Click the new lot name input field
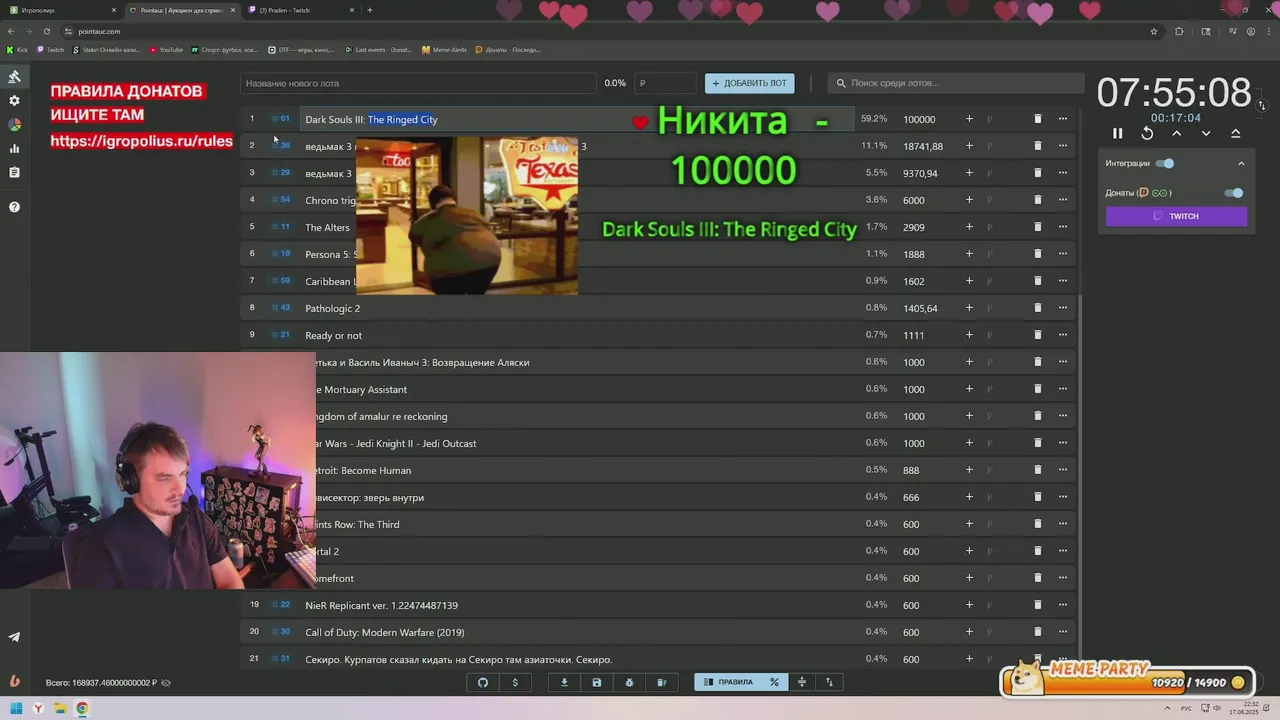Viewport: 1280px width, 720px height. pyautogui.click(x=418, y=83)
